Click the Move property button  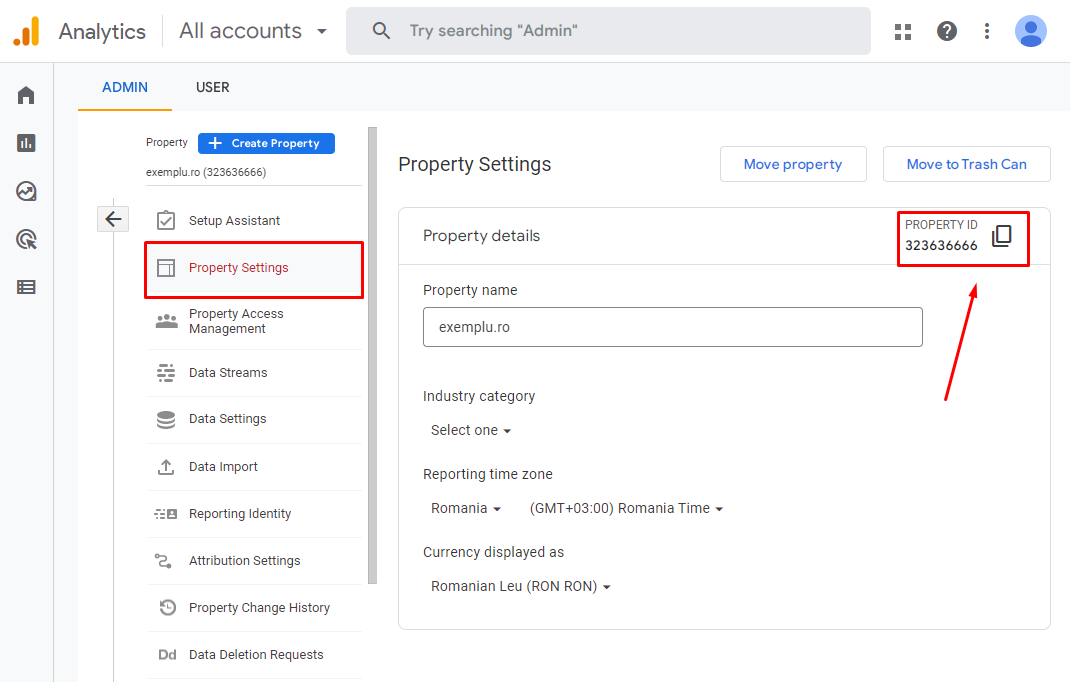pyautogui.click(x=792, y=164)
